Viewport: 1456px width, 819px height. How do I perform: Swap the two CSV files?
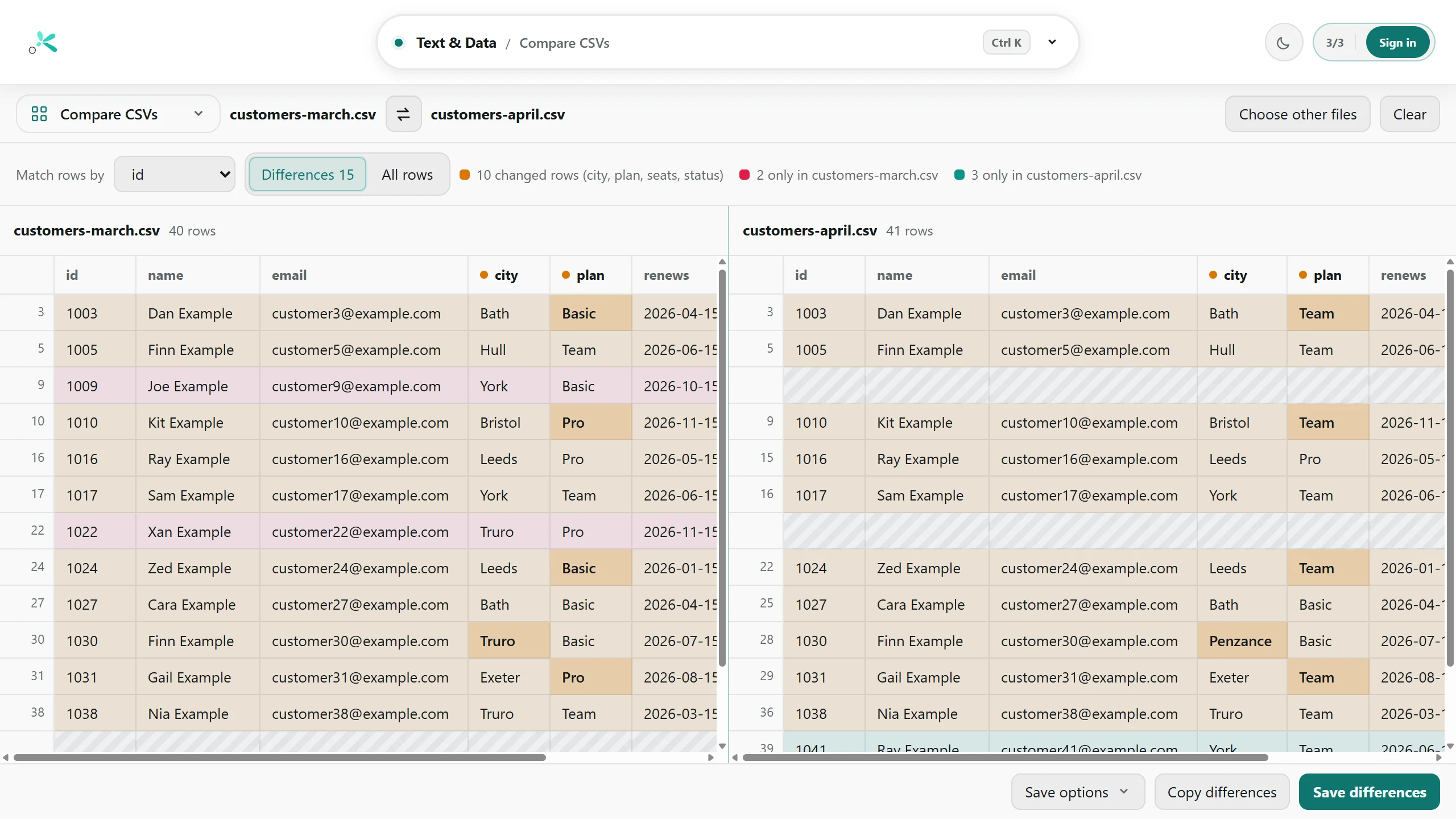coord(403,114)
